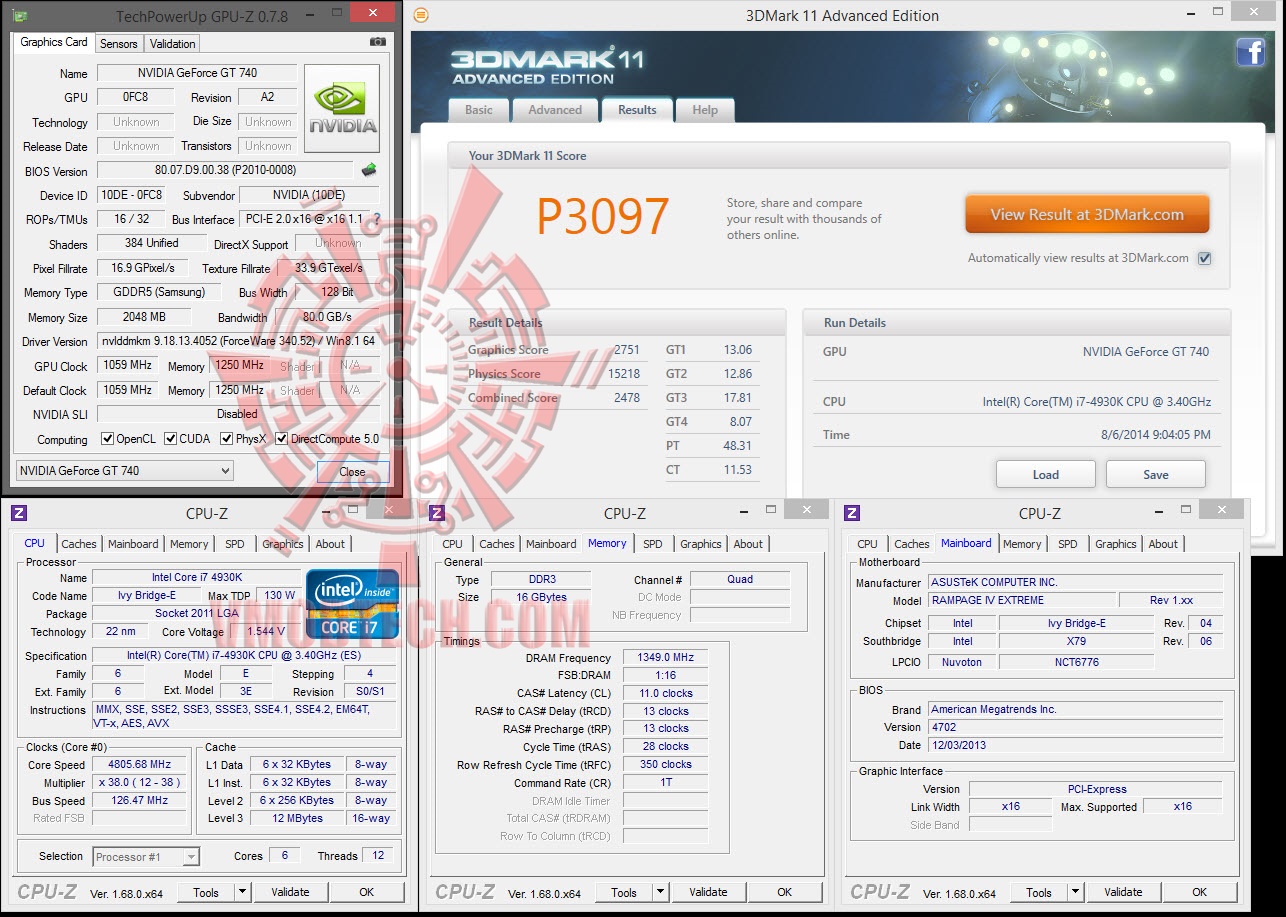Screen dimensions: 1286x917
Task: Click the Southbridge value X79
Action: [1075, 641]
